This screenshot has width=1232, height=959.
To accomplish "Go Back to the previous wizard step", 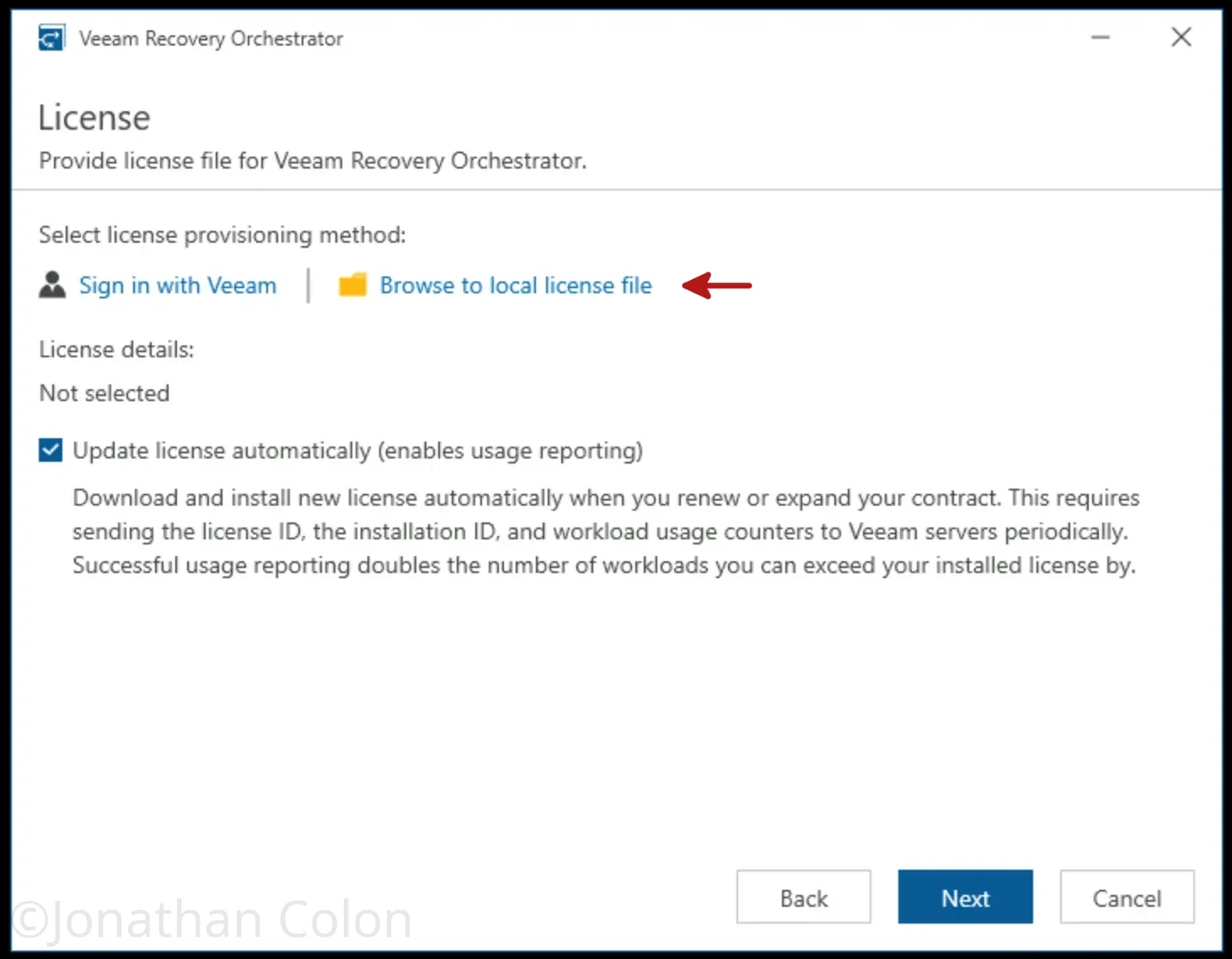I will [804, 897].
